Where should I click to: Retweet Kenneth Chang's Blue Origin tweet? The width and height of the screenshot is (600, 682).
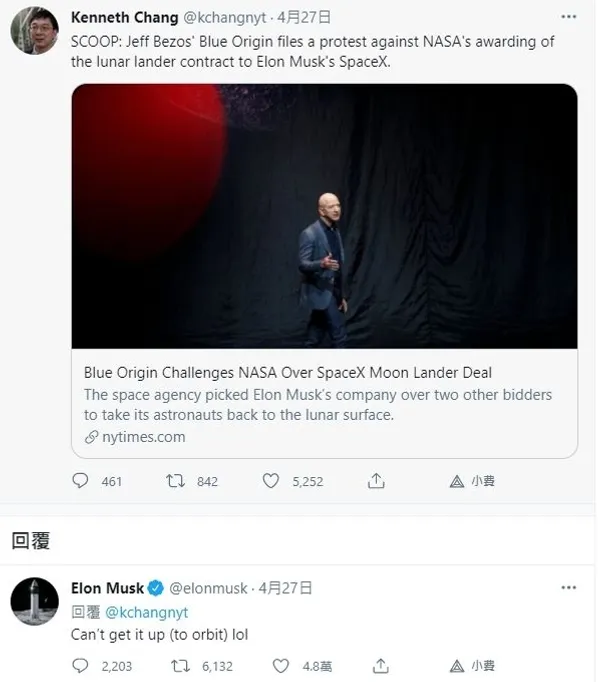(x=175, y=481)
